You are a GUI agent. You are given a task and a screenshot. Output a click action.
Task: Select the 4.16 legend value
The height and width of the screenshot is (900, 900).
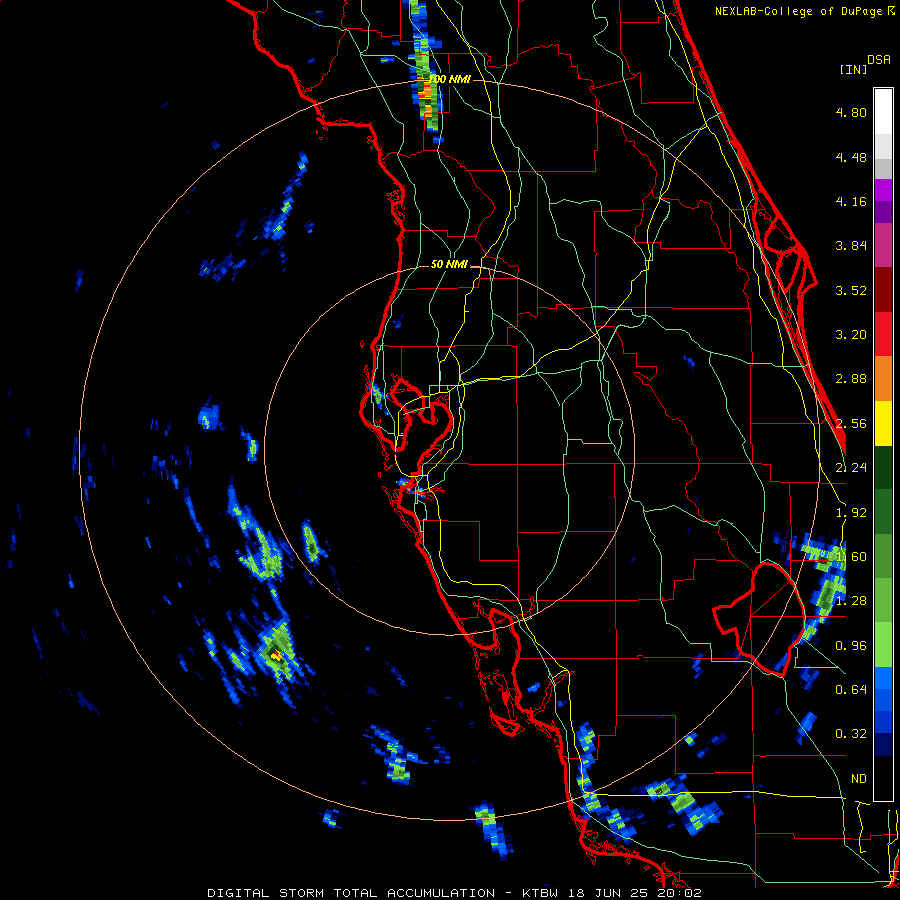pos(851,201)
